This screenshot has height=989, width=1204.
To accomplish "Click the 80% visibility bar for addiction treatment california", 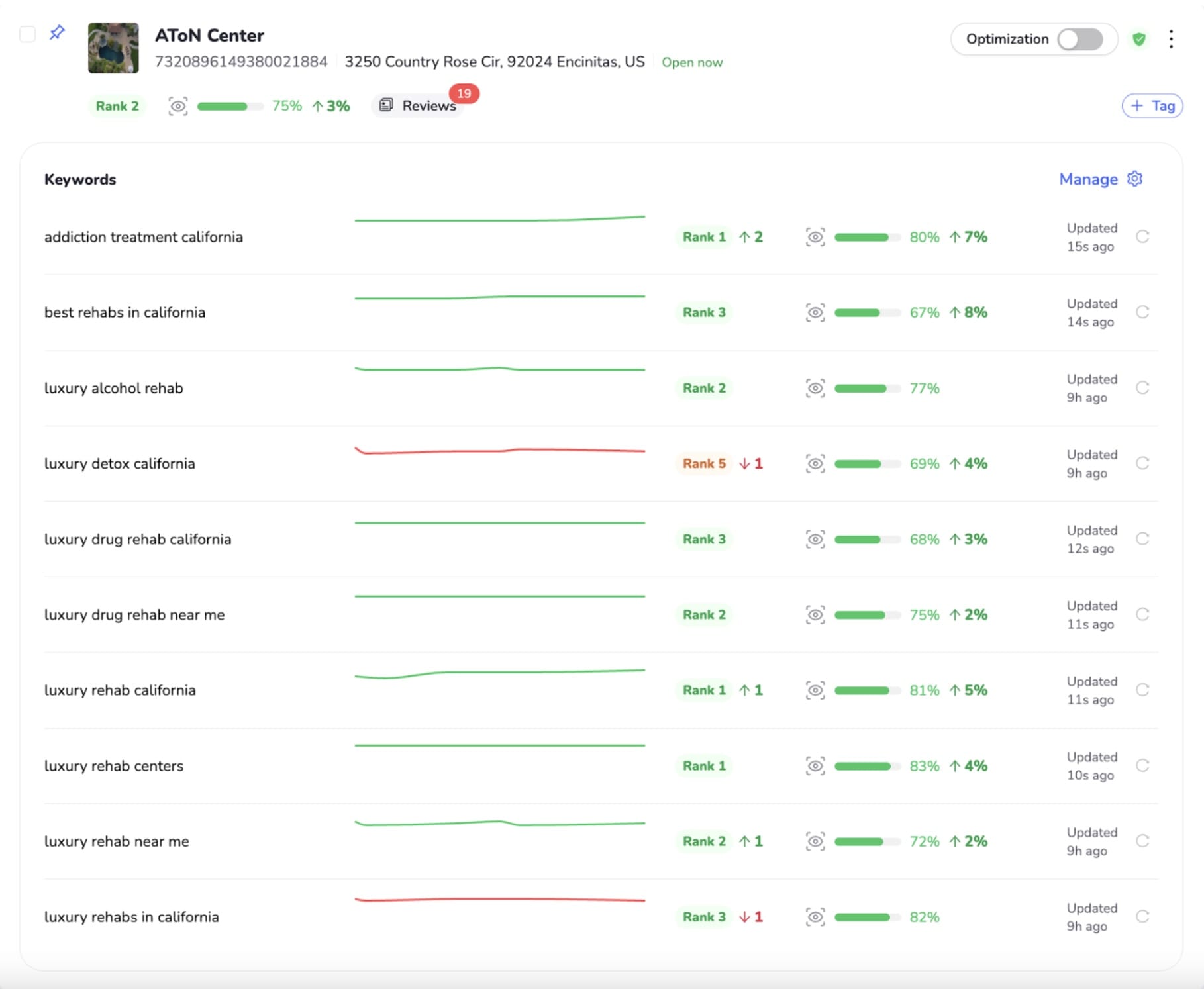I will tap(867, 237).
